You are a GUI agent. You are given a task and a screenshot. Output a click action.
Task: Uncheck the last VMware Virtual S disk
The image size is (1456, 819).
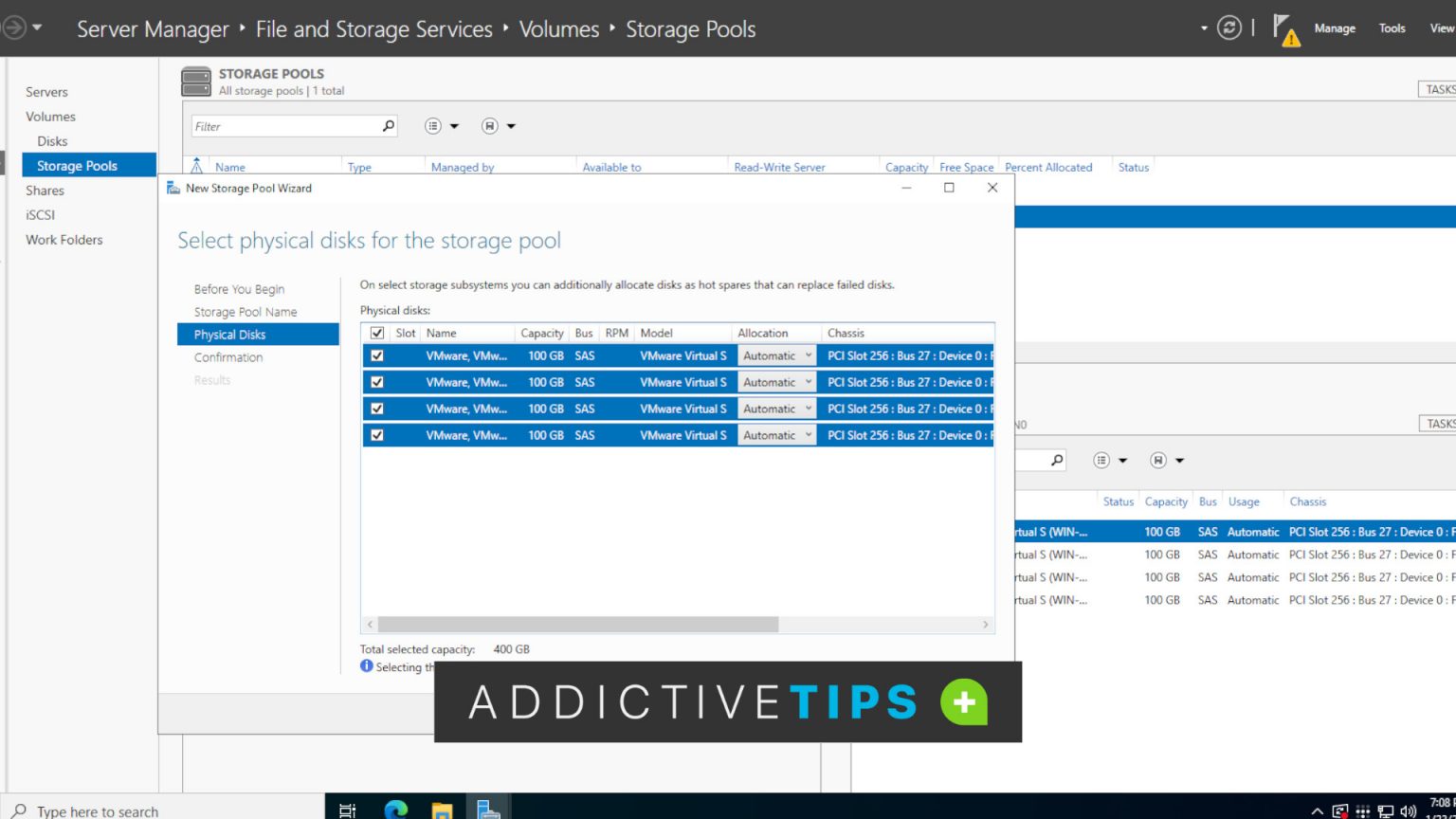click(375, 434)
